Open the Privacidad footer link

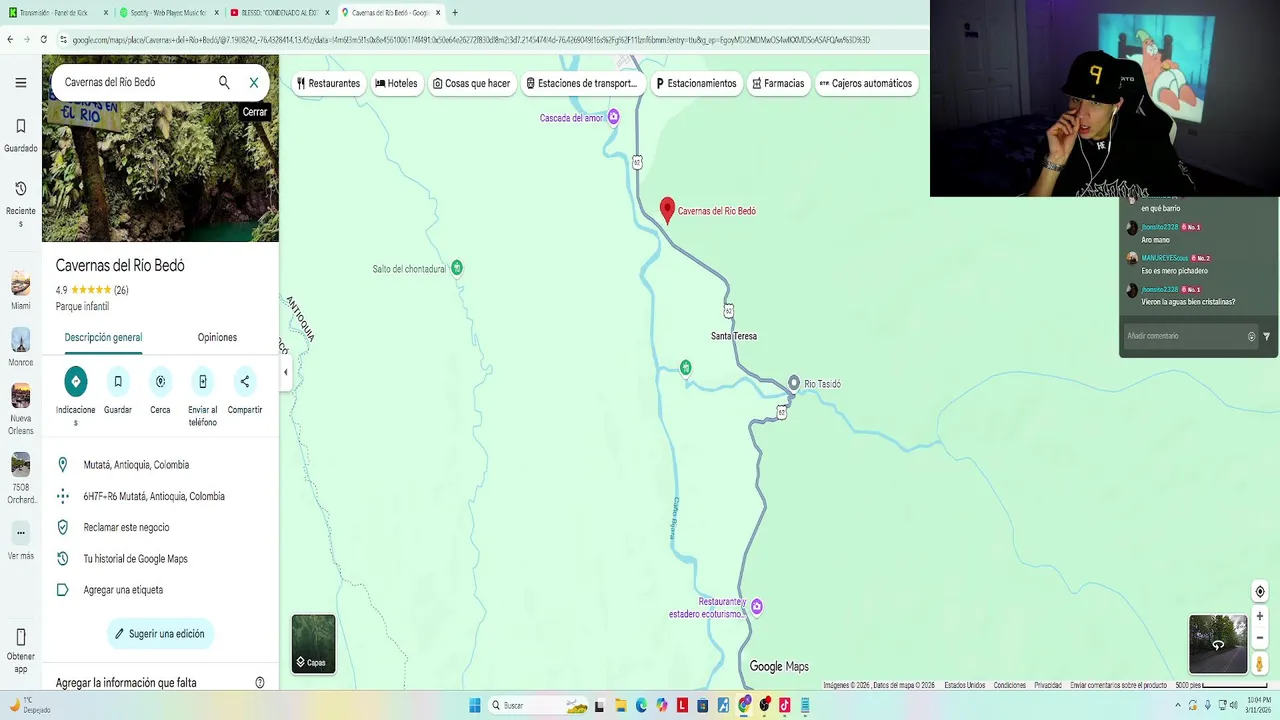pos(1048,685)
